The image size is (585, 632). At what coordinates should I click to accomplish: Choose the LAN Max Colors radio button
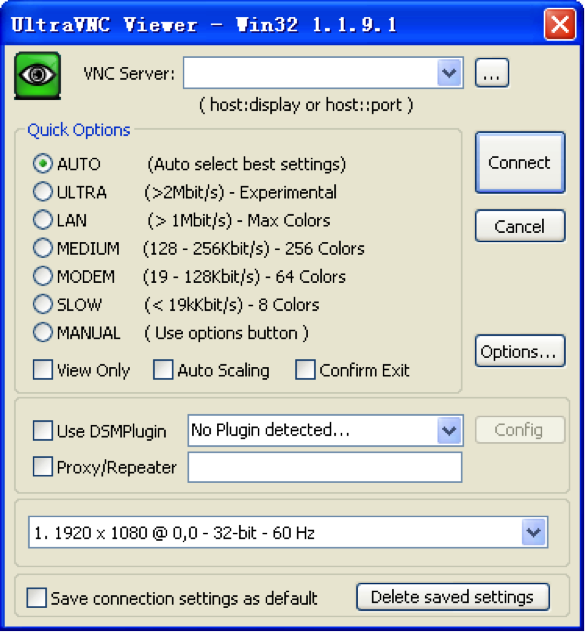[43, 220]
